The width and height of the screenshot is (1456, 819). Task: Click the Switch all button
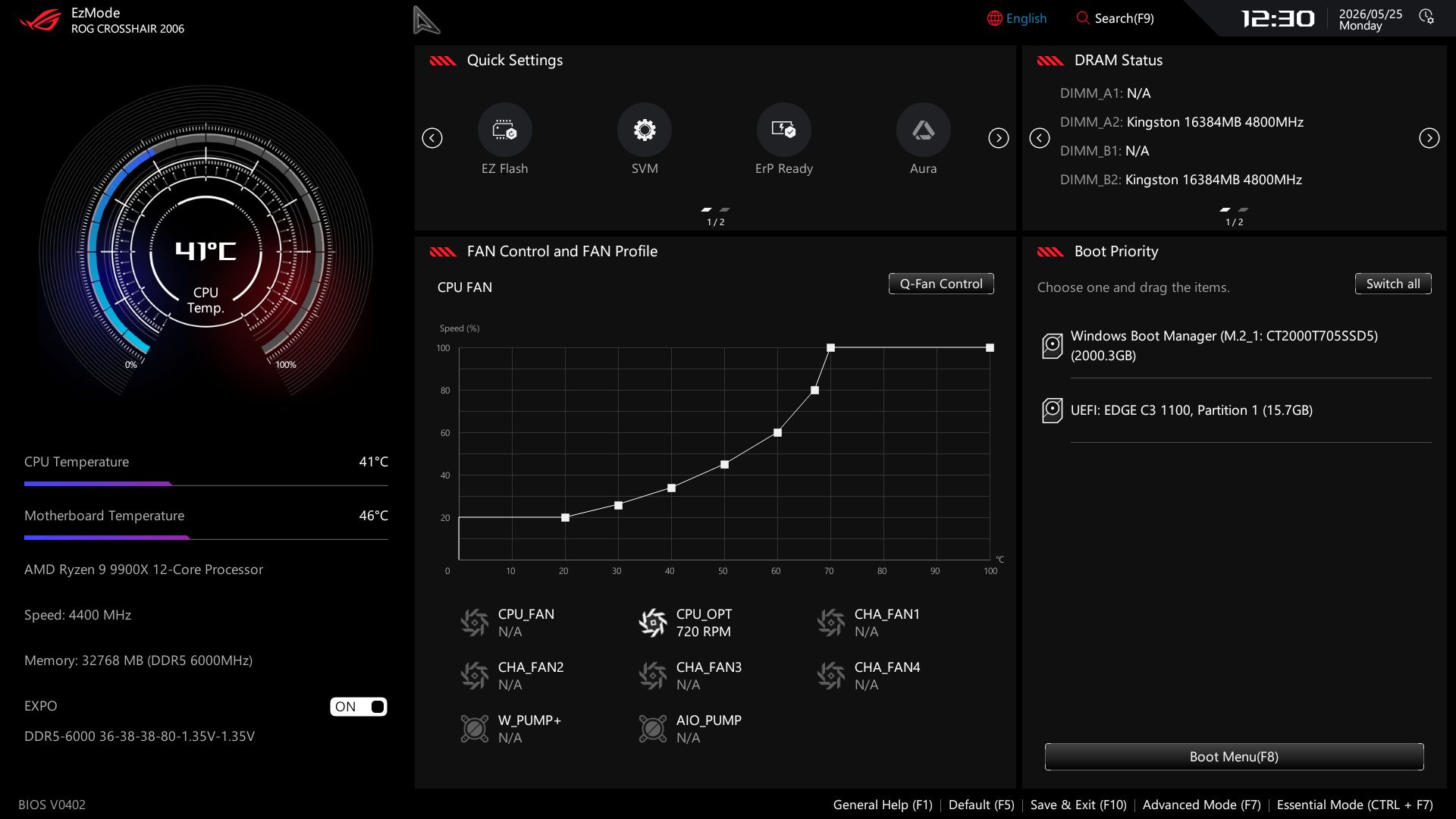pyautogui.click(x=1393, y=284)
